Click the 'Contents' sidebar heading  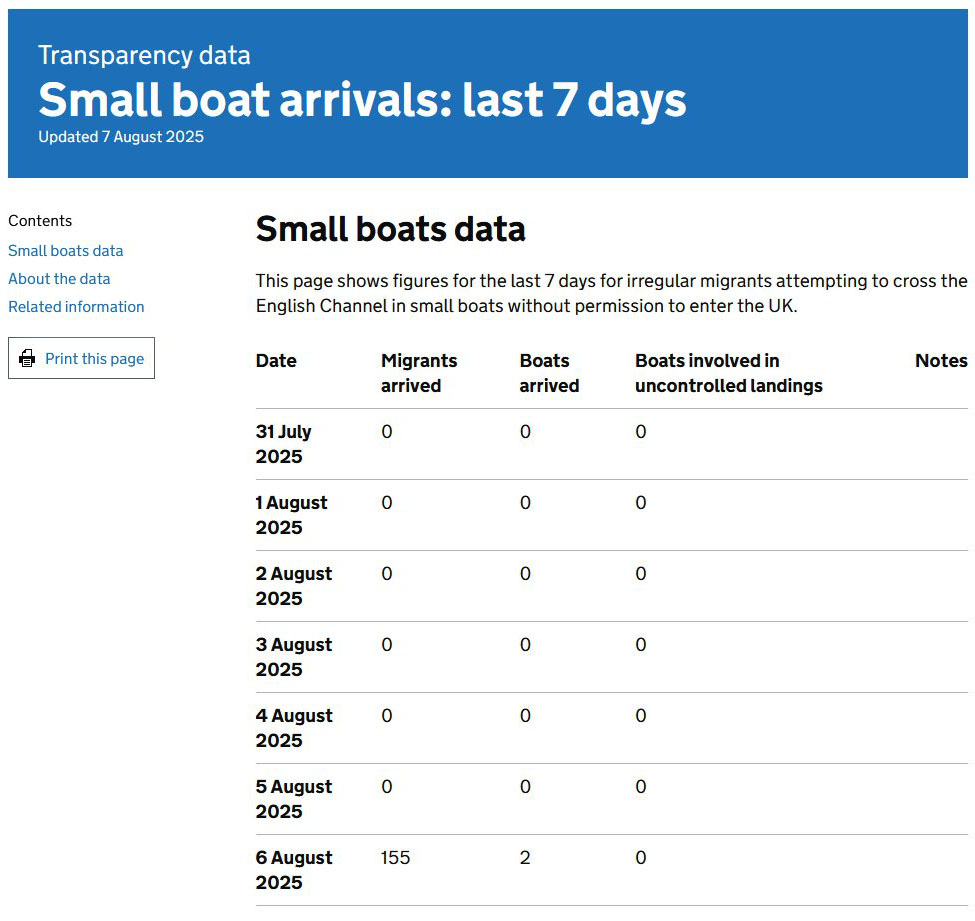40,221
